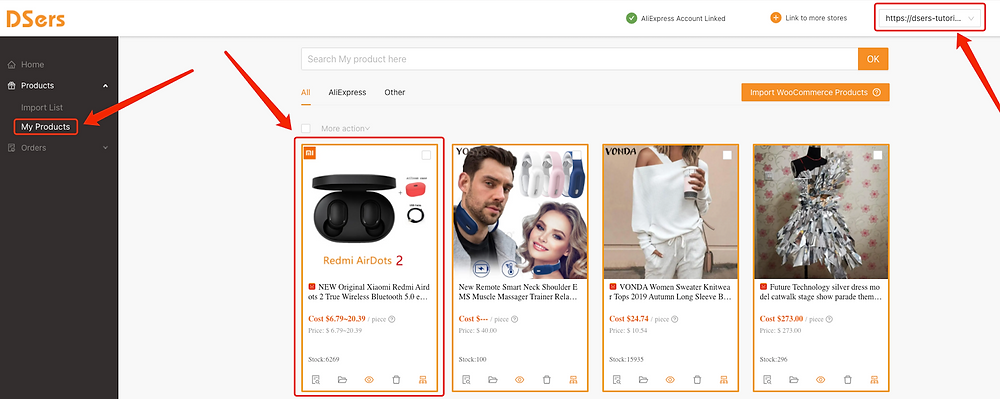
Task: Toggle the eye icon on silver dress card
Action: click(821, 379)
